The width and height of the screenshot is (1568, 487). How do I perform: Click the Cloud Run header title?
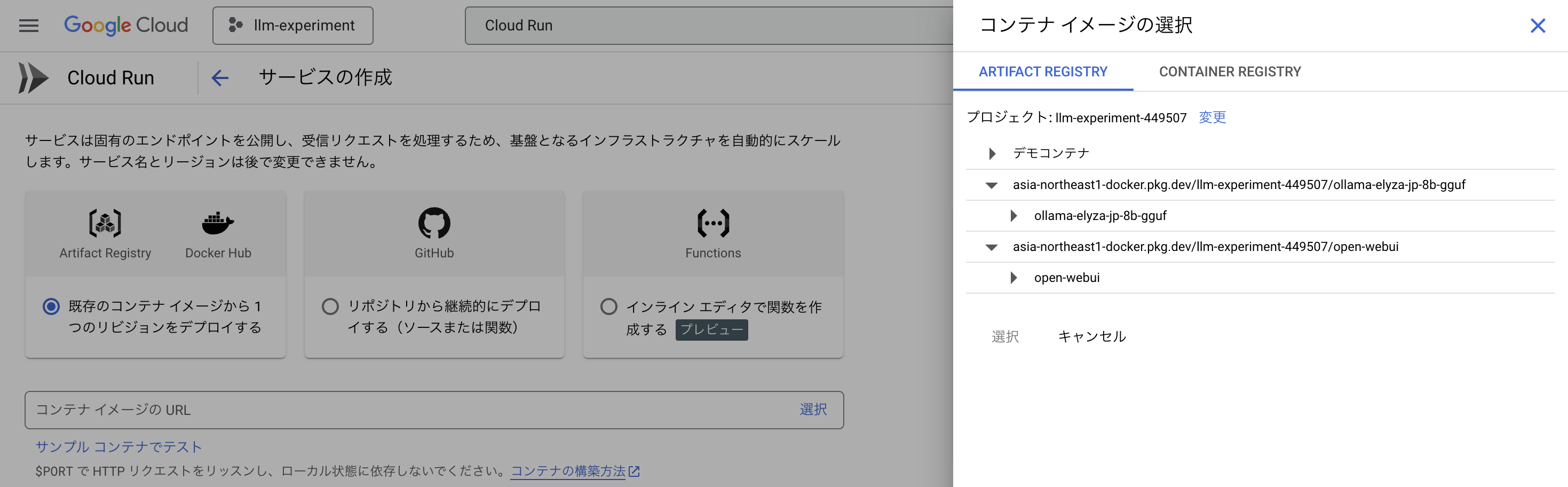click(111, 78)
